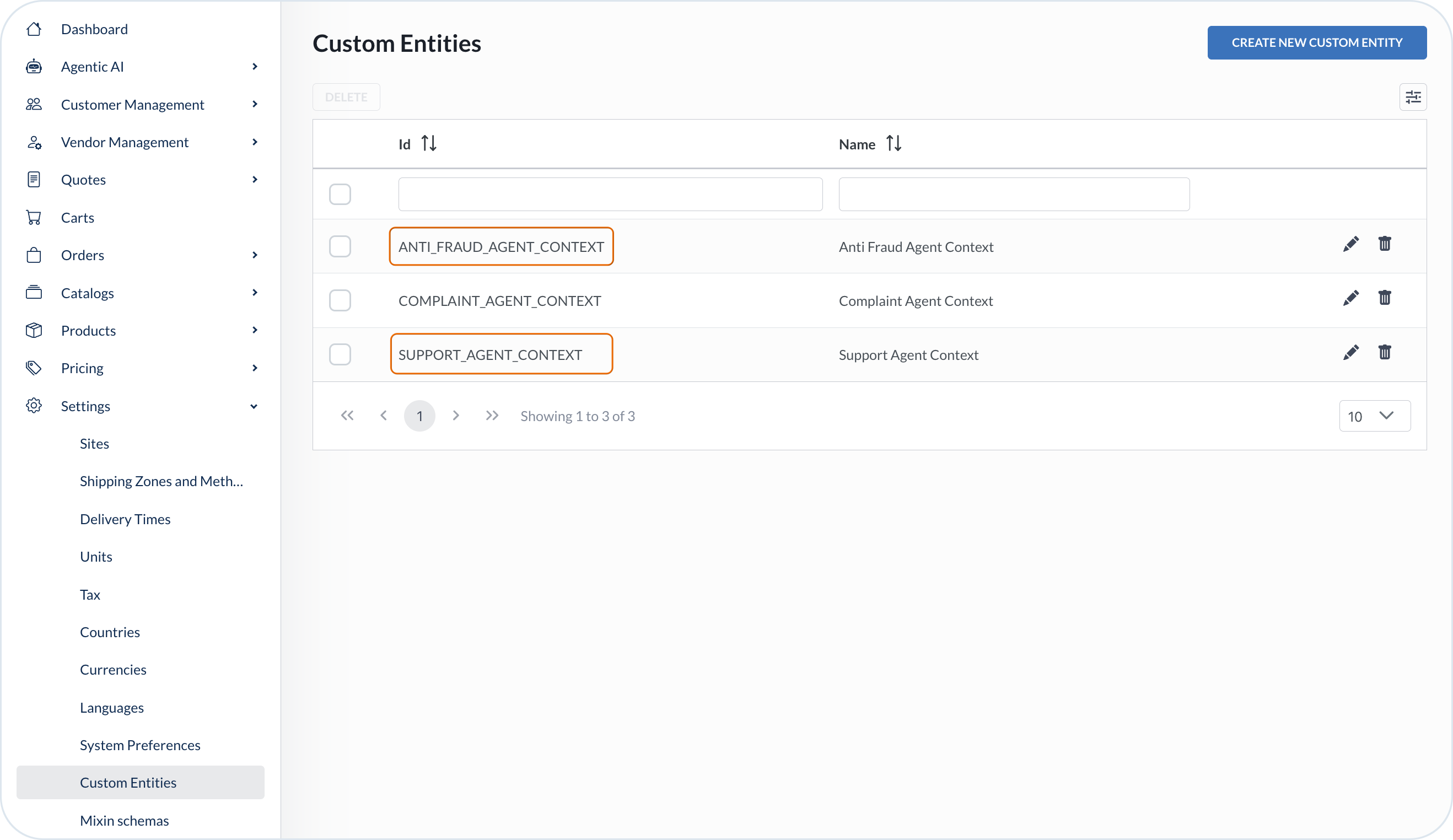The image size is (1453, 840).
Task: Edit the SUPPORT_AGENT_CONTEXT entity with pencil
Action: click(1351, 352)
